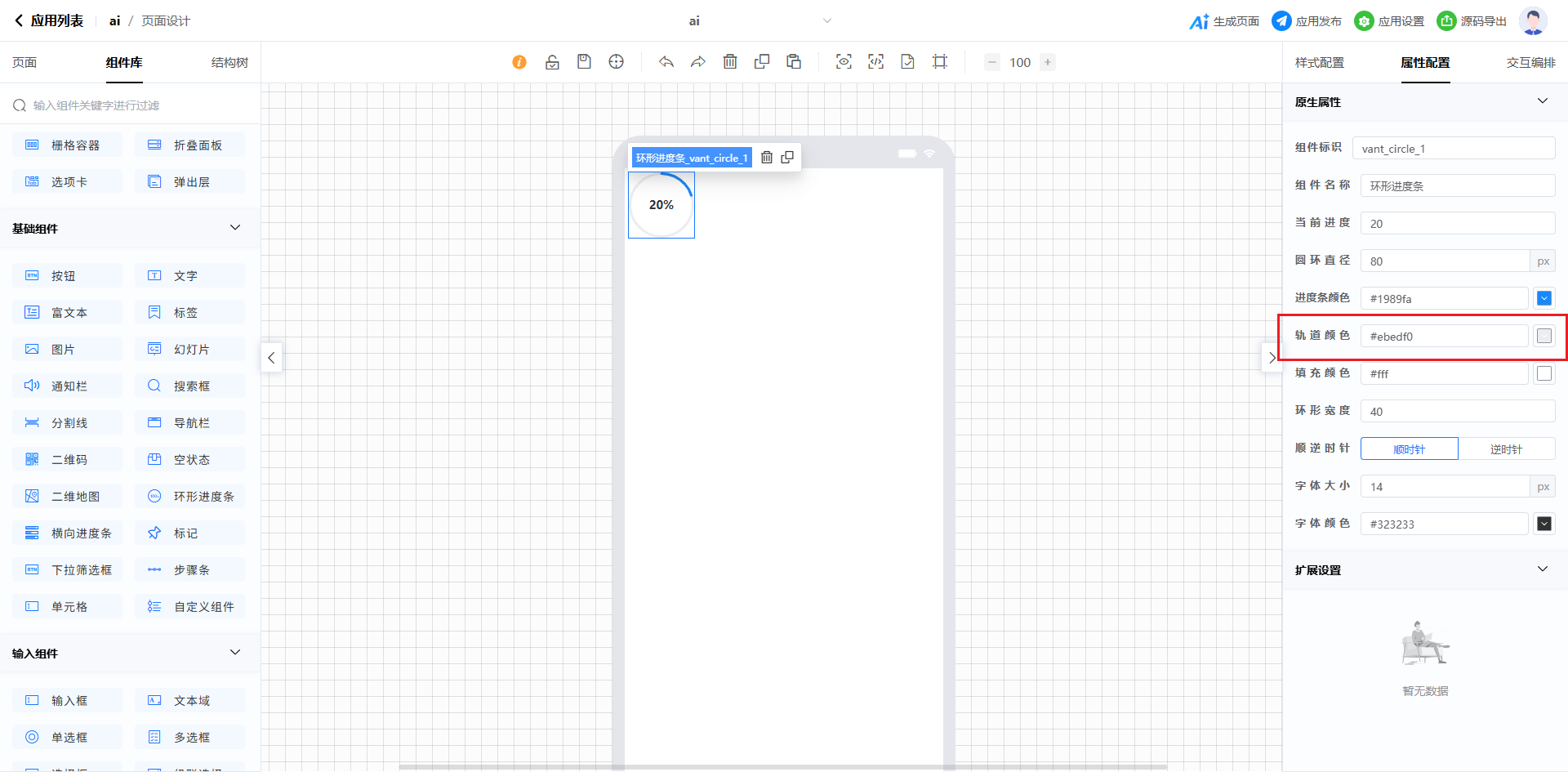
Task: Collapse the 原生属性 properties section
Action: (x=1542, y=101)
